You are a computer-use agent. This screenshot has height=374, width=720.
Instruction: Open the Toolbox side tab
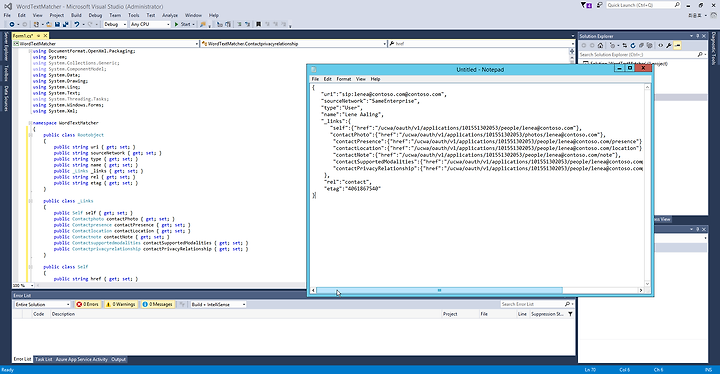point(6,73)
